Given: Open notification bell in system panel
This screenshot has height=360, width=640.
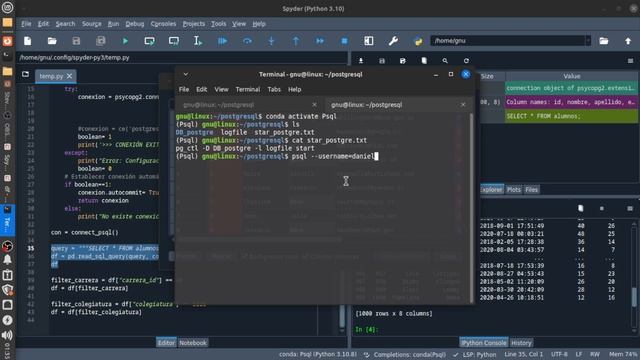Looking at the screenshot, I should tap(7, 260).
